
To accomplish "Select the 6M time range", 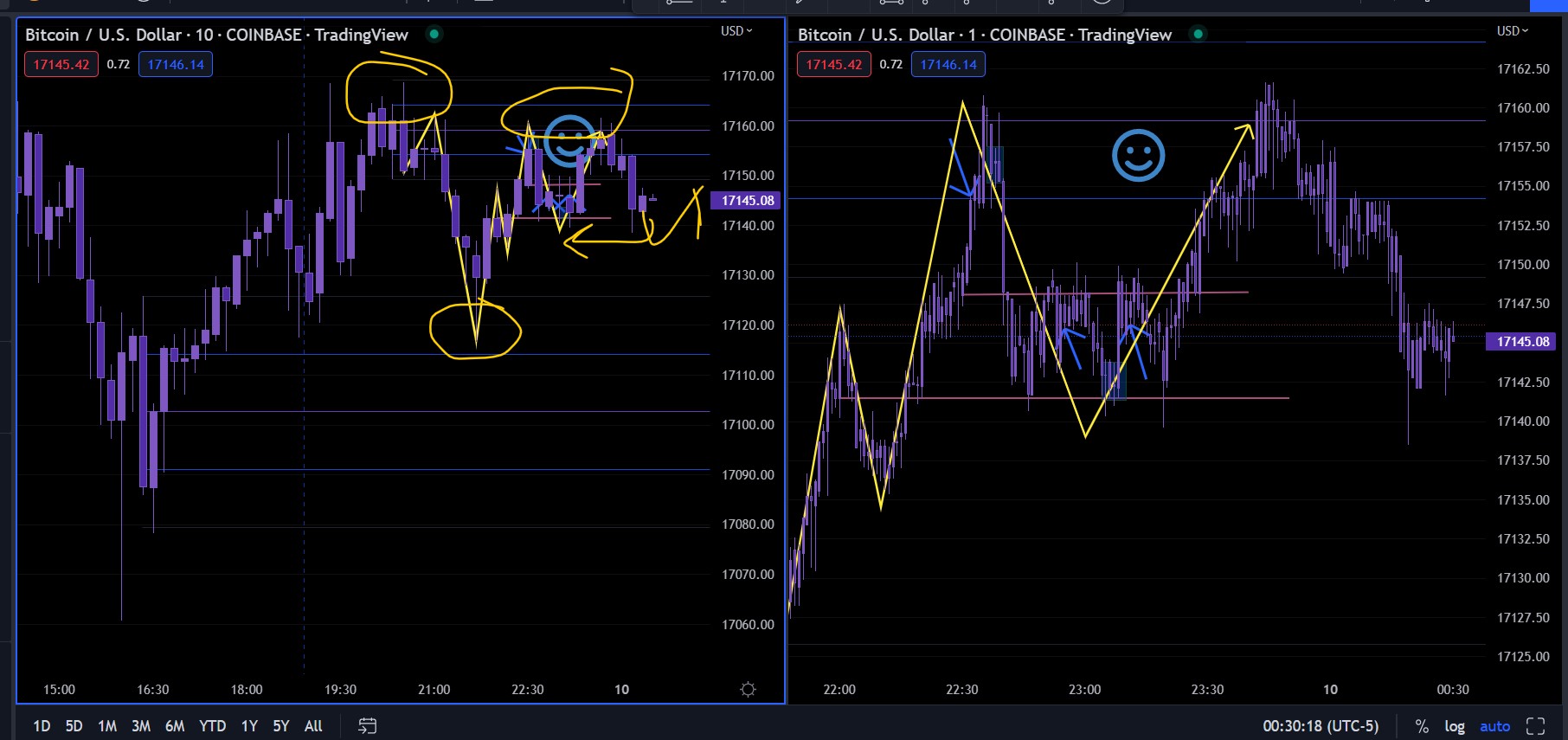I will (175, 726).
